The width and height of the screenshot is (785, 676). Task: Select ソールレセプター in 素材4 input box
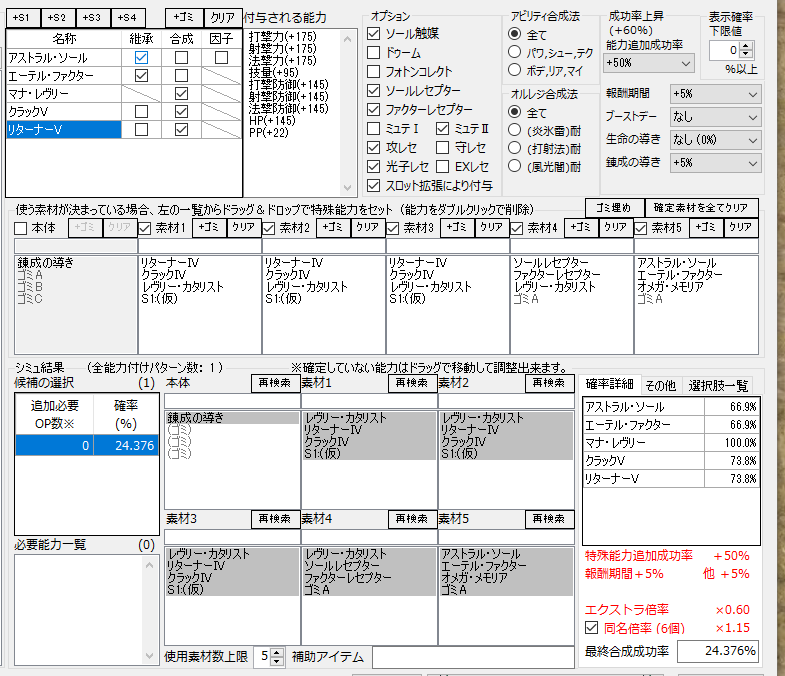click(x=551, y=263)
